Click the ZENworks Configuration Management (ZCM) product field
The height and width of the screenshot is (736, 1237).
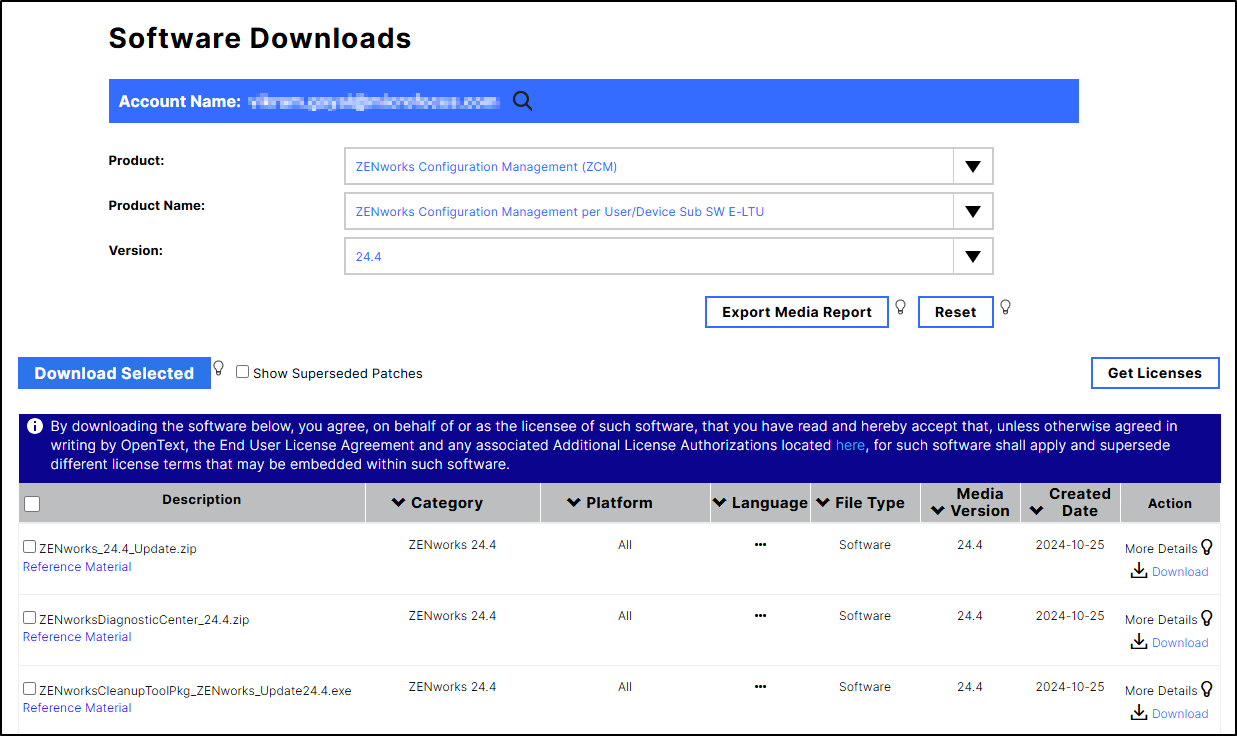[669, 167]
